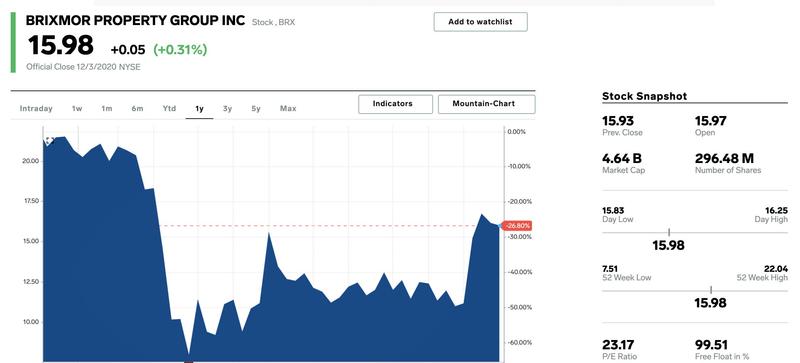The height and width of the screenshot is (363, 800).
Task: Select the 5y time range
Action: [x=256, y=108]
